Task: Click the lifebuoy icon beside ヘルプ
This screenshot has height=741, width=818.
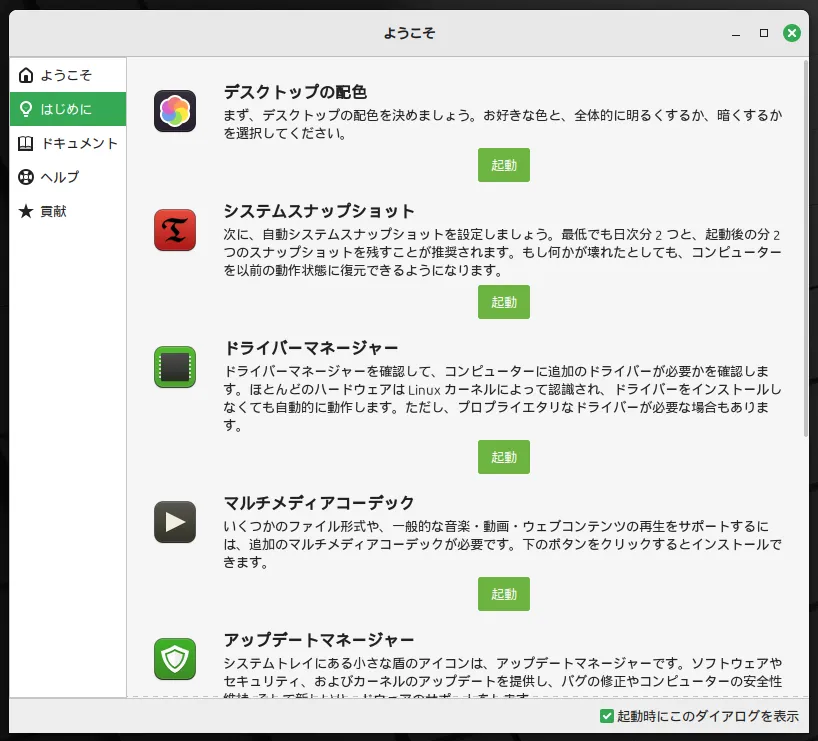Action: click(26, 177)
